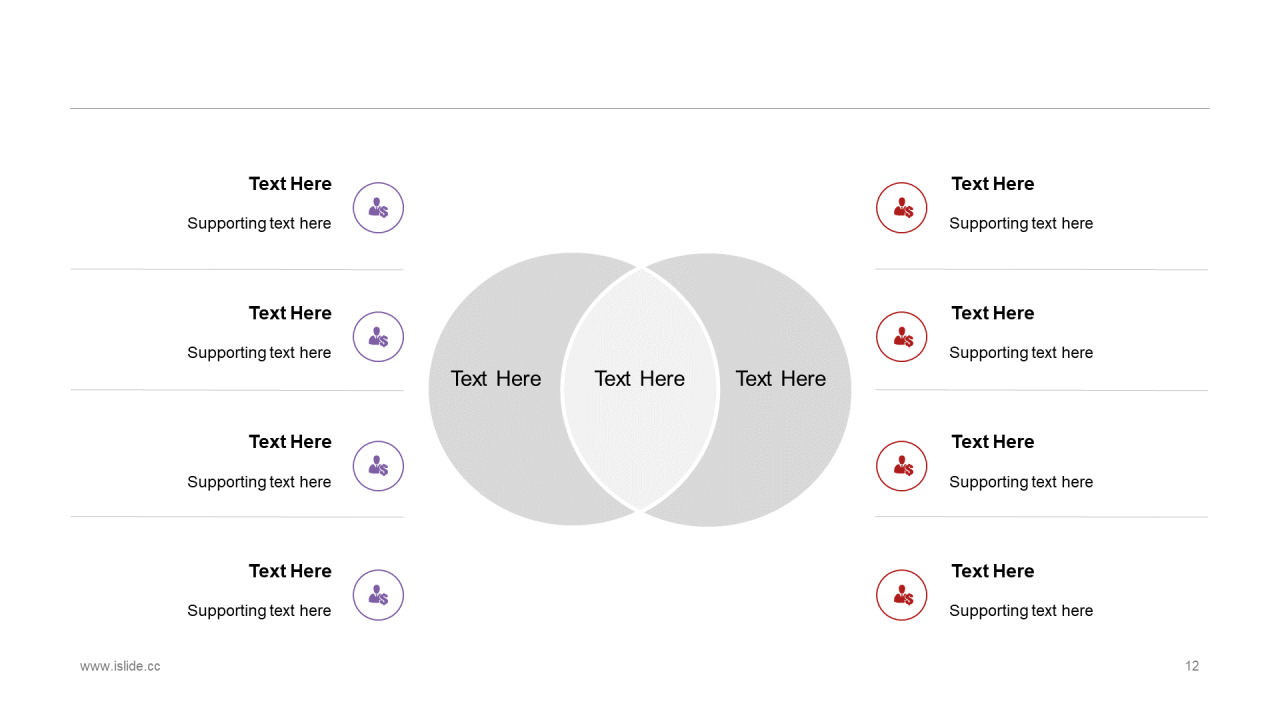
Task: Select the bottom red person-dollar icon
Action: coord(902,595)
